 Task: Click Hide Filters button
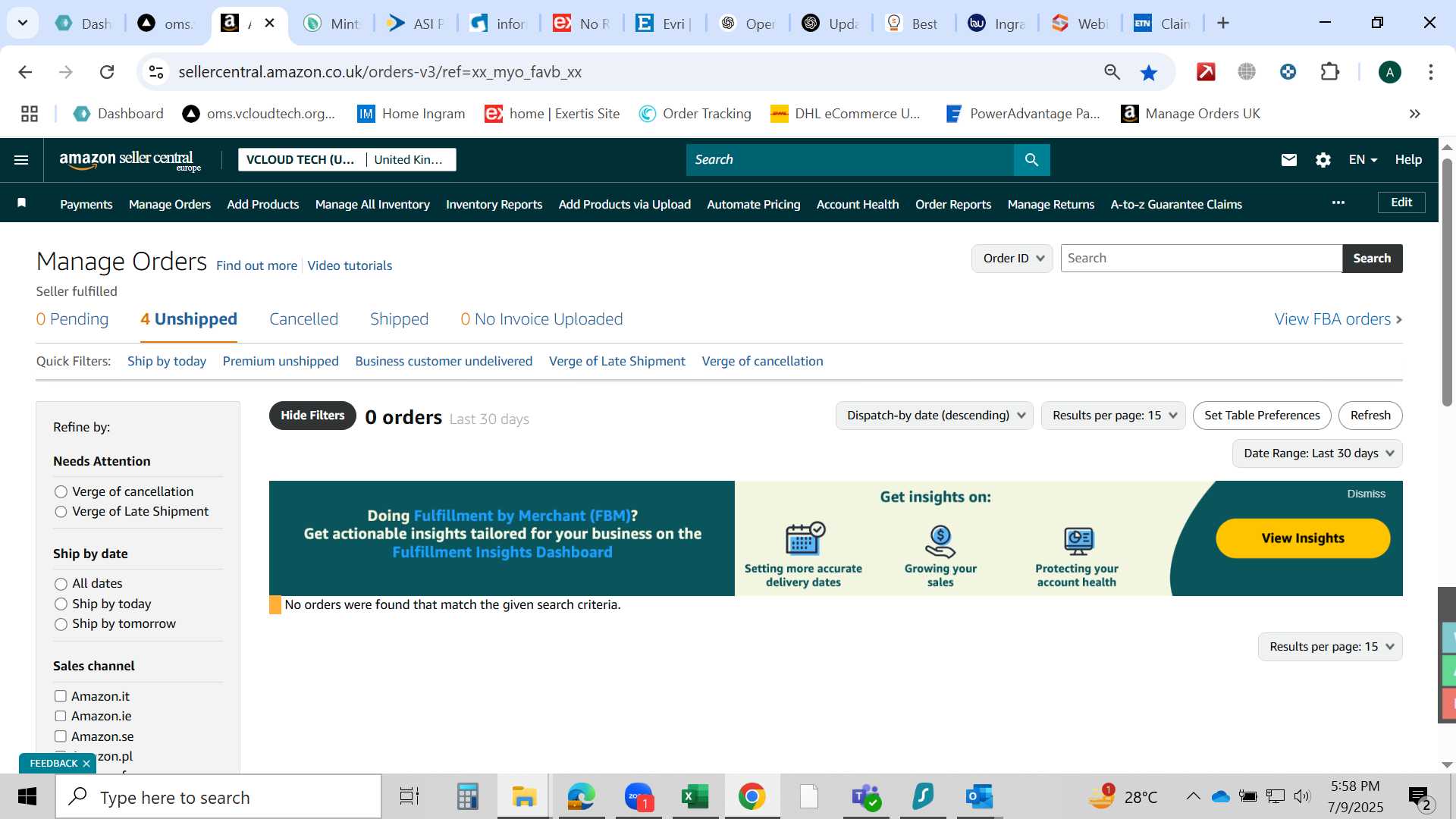click(x=312, y=416)
